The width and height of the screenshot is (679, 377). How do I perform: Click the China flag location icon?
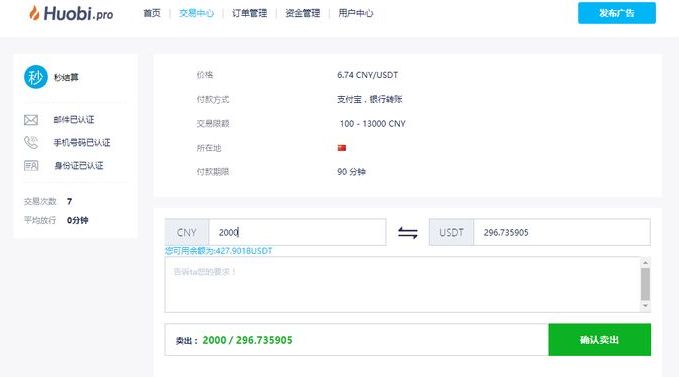[x=342, y=148]
